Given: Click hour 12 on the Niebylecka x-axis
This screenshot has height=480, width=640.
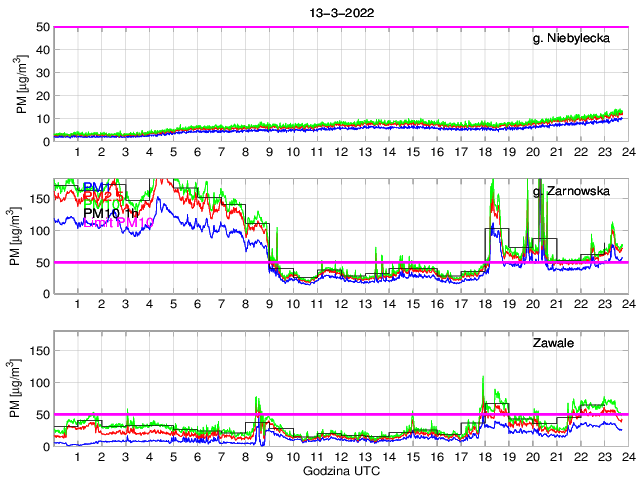Looking at the screenshot, I should 340,152.
